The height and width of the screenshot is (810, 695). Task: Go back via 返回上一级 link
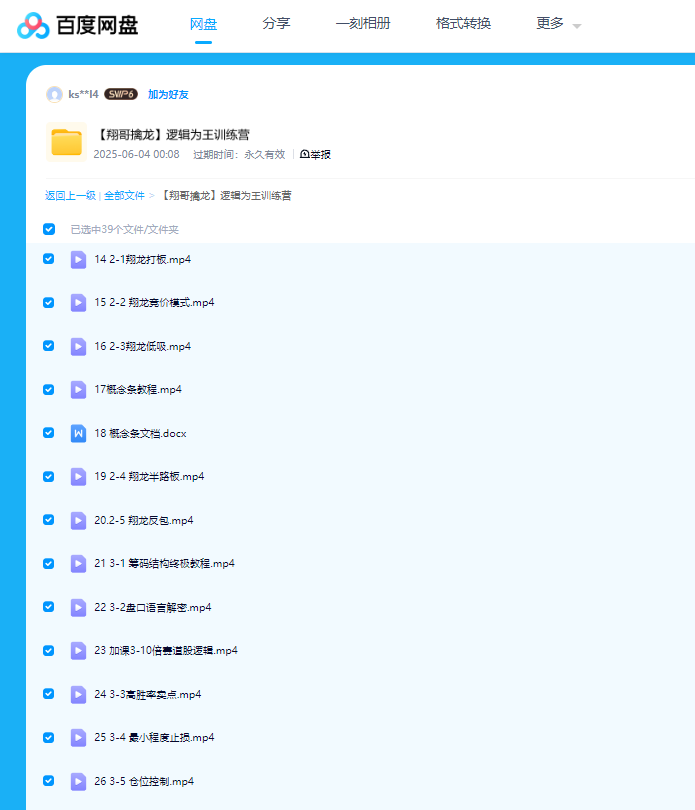pos(70,196)
